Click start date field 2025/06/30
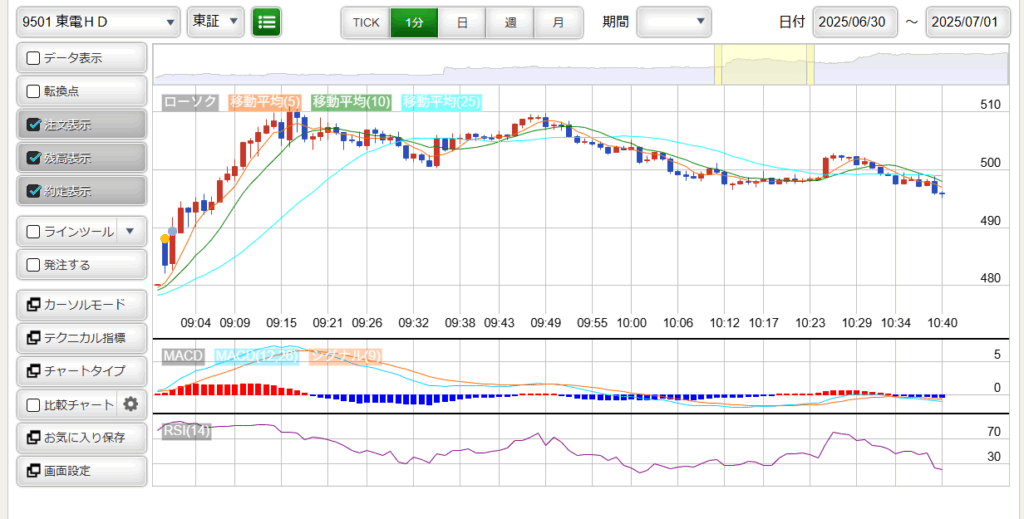 point(856,22)
